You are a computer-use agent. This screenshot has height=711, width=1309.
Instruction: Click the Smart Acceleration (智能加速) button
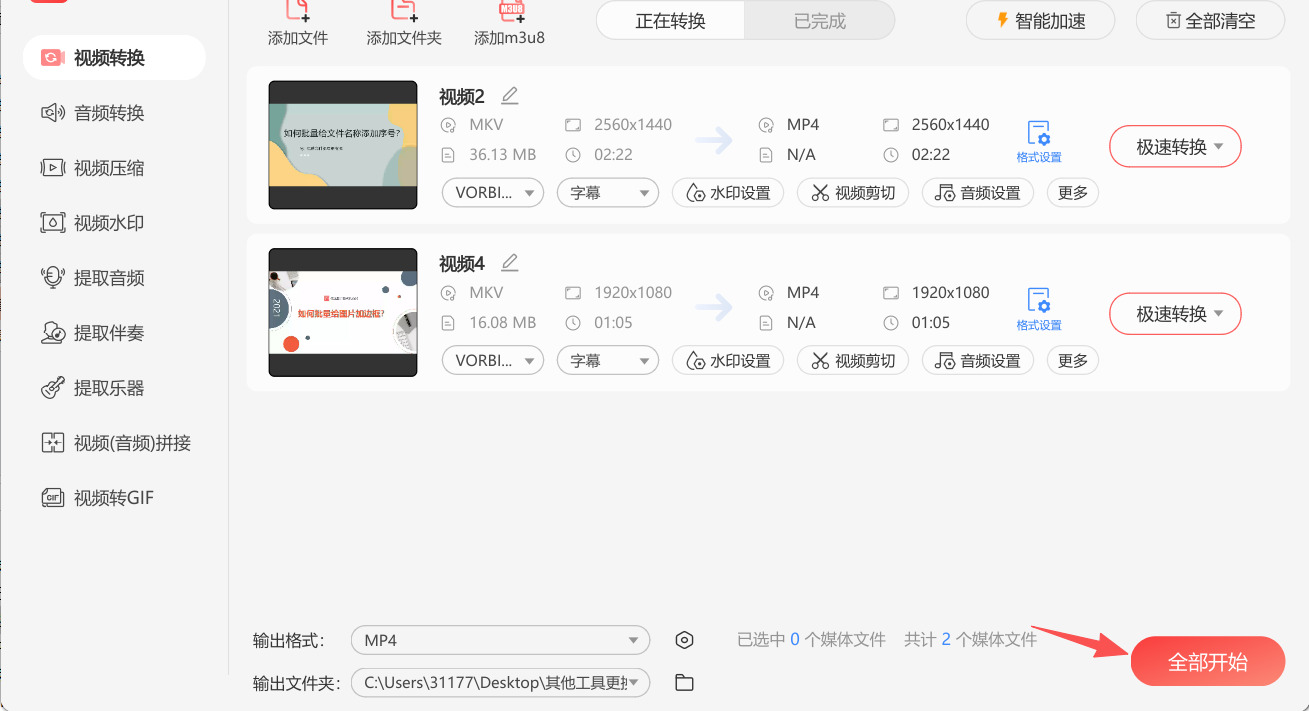pos(1040,21)
